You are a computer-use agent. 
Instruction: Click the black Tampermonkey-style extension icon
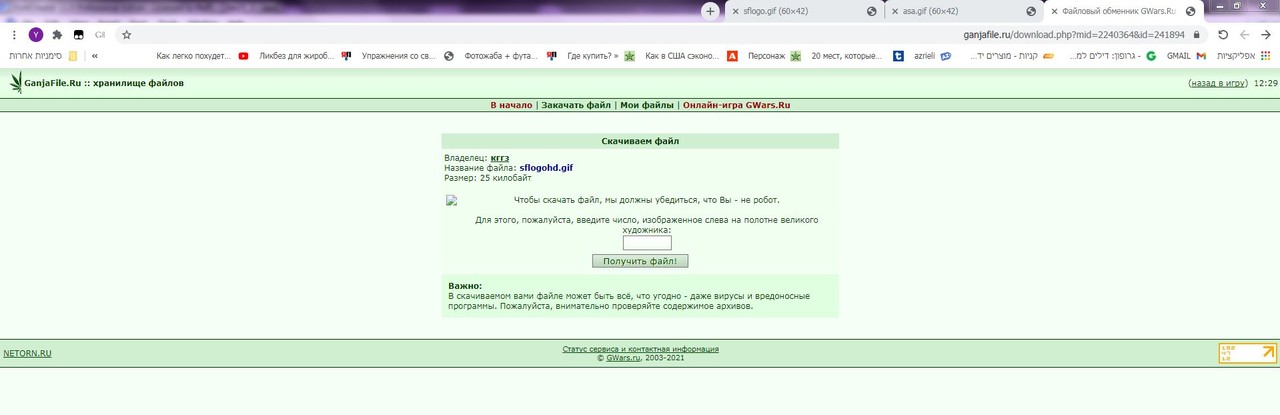(78, 34)
